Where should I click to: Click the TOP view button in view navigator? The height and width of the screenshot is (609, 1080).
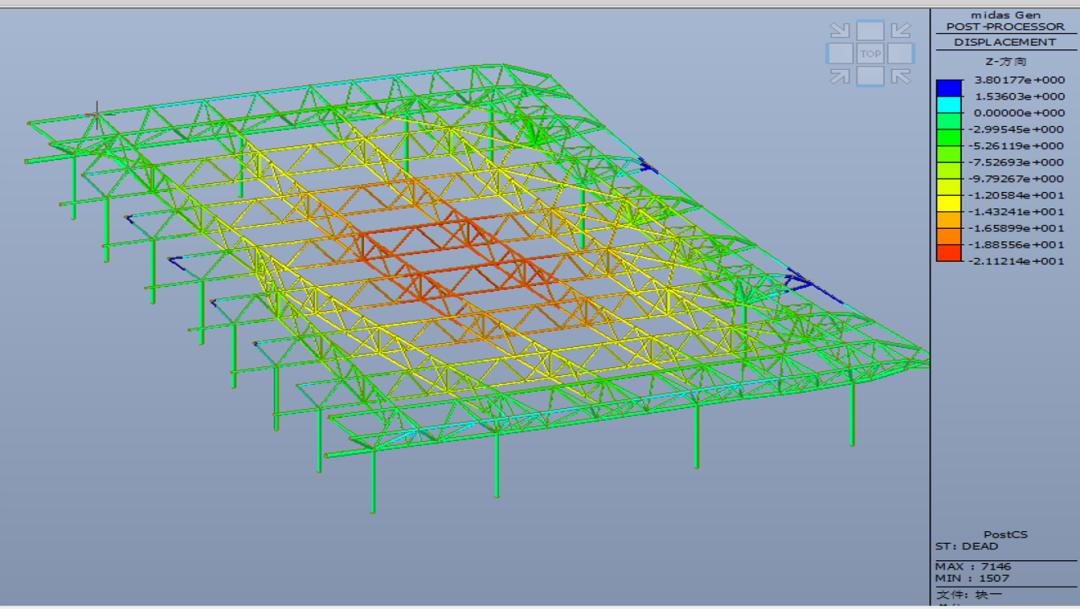click(870, 54)
